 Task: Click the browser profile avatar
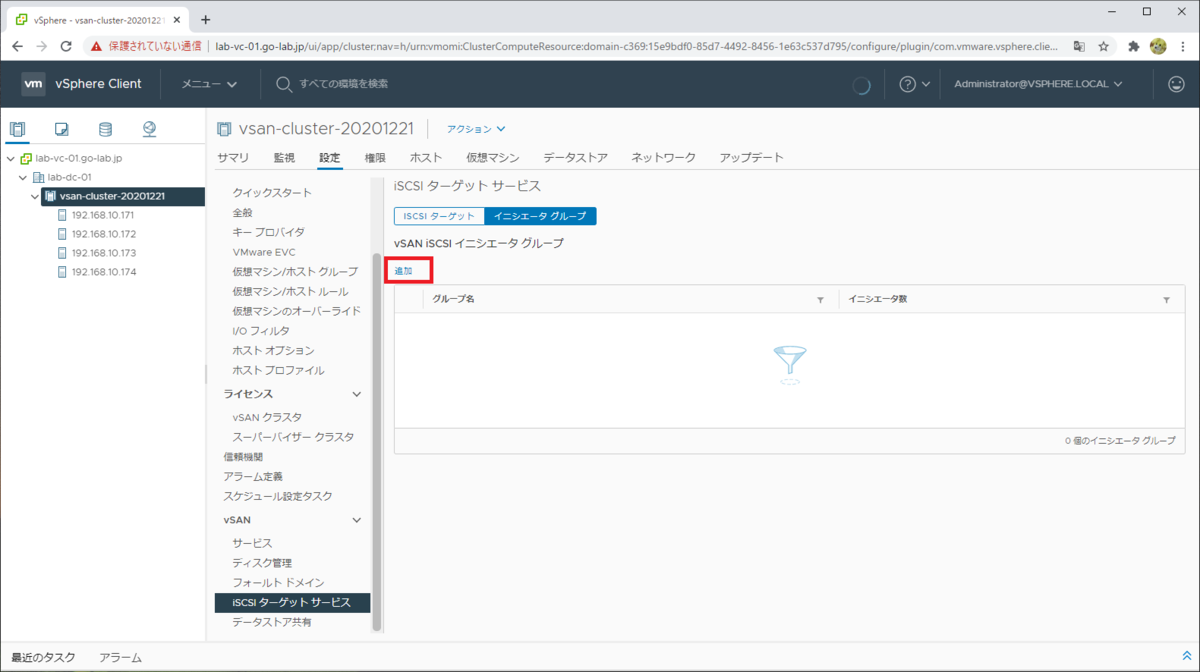[x=1158, y=46]
